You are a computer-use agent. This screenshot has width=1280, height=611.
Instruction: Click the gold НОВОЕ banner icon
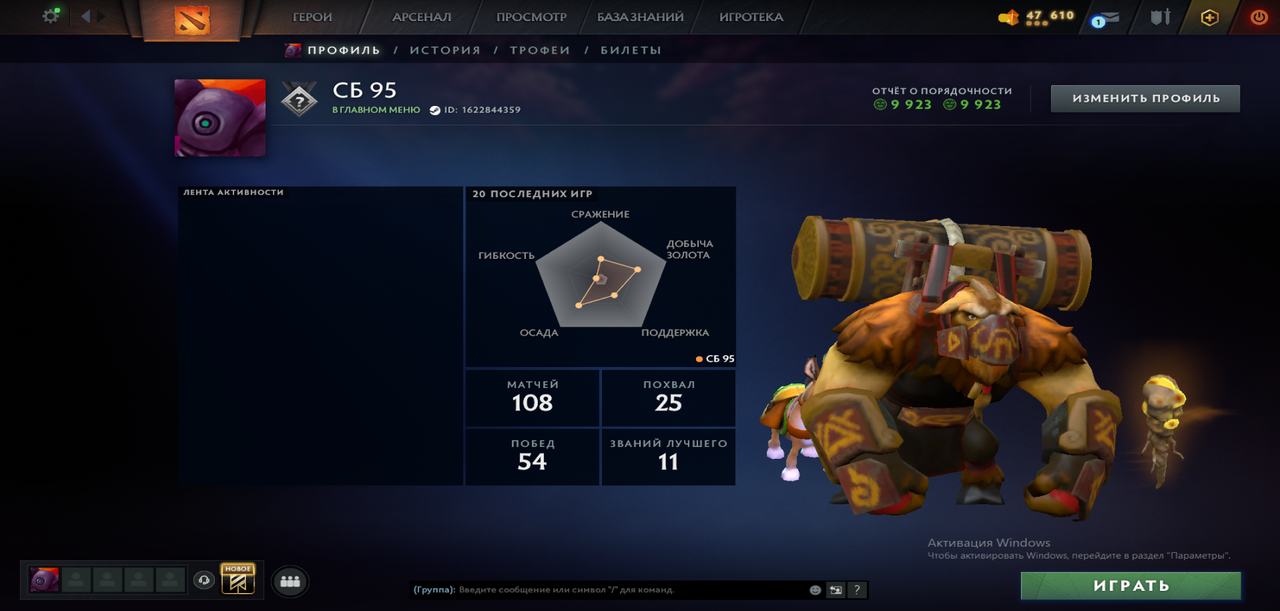pos(238,579)
